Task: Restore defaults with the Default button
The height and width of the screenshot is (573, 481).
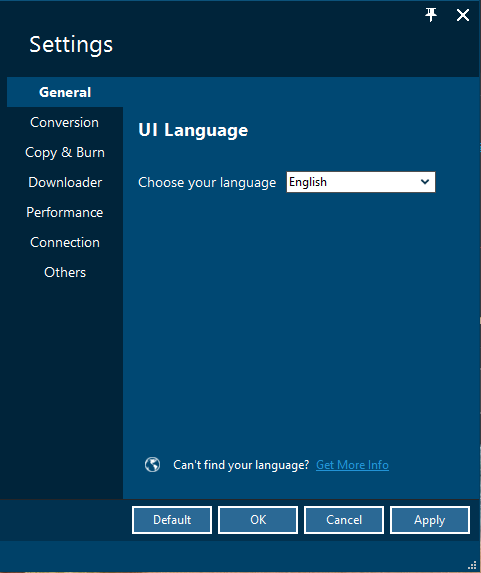Action: click(172, 520)
